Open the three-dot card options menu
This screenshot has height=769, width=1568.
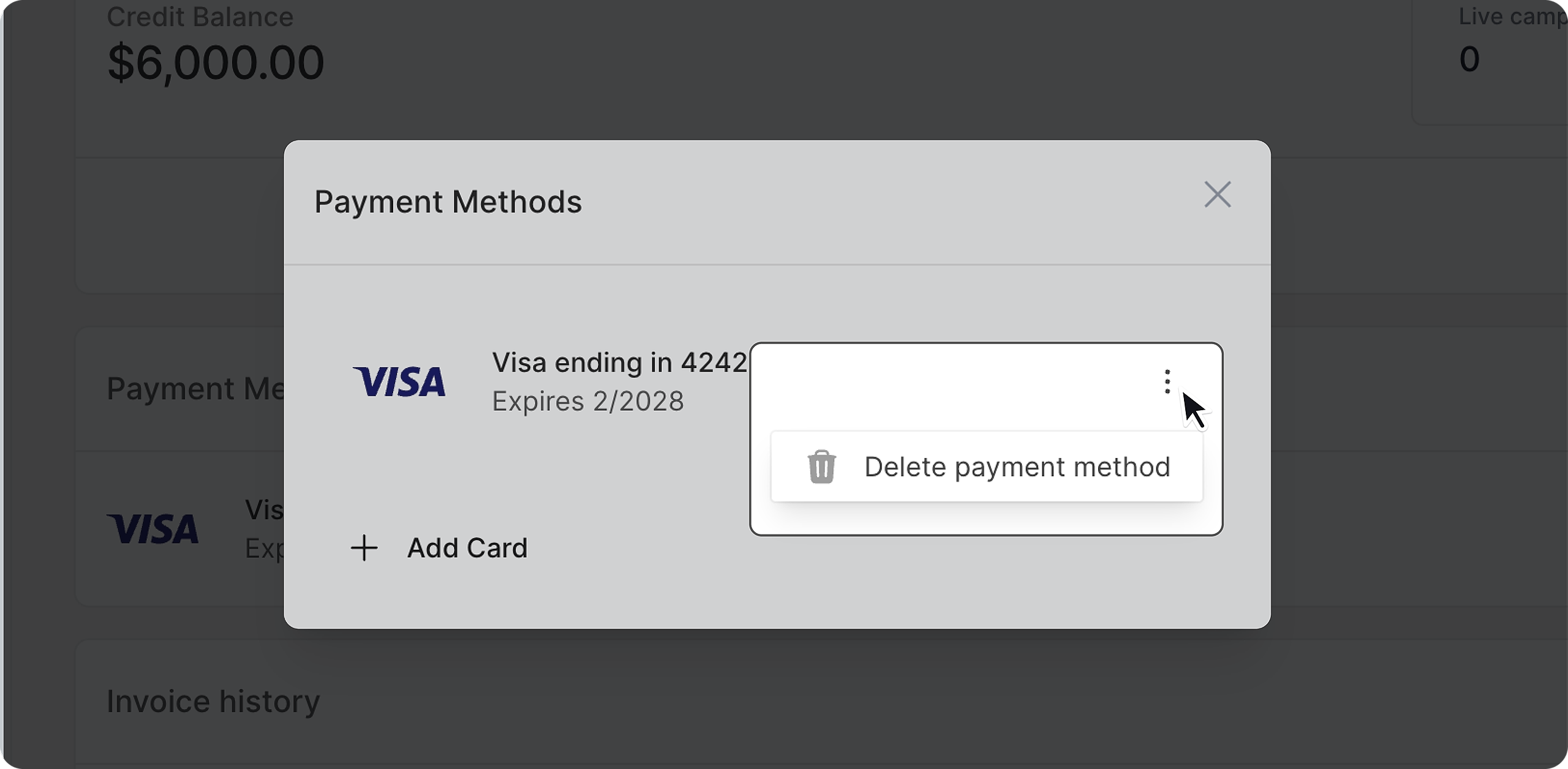1167,381
